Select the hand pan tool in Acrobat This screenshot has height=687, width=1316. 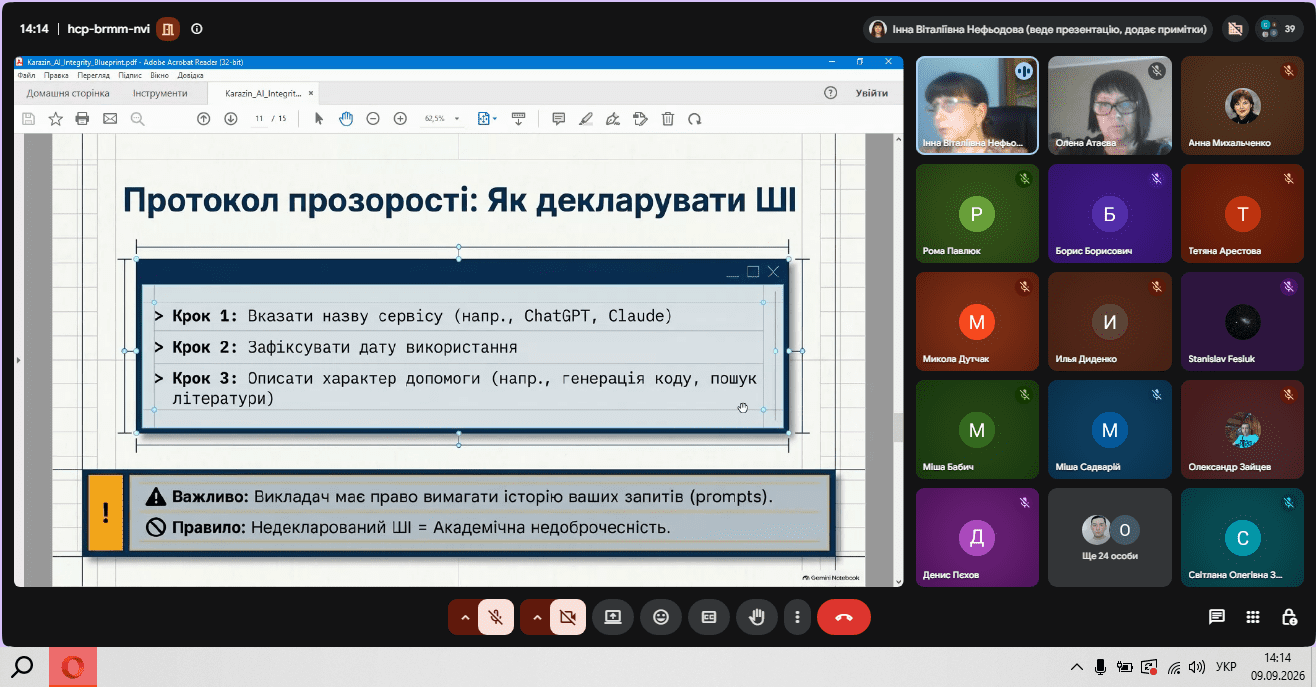[x=346, y=118]
